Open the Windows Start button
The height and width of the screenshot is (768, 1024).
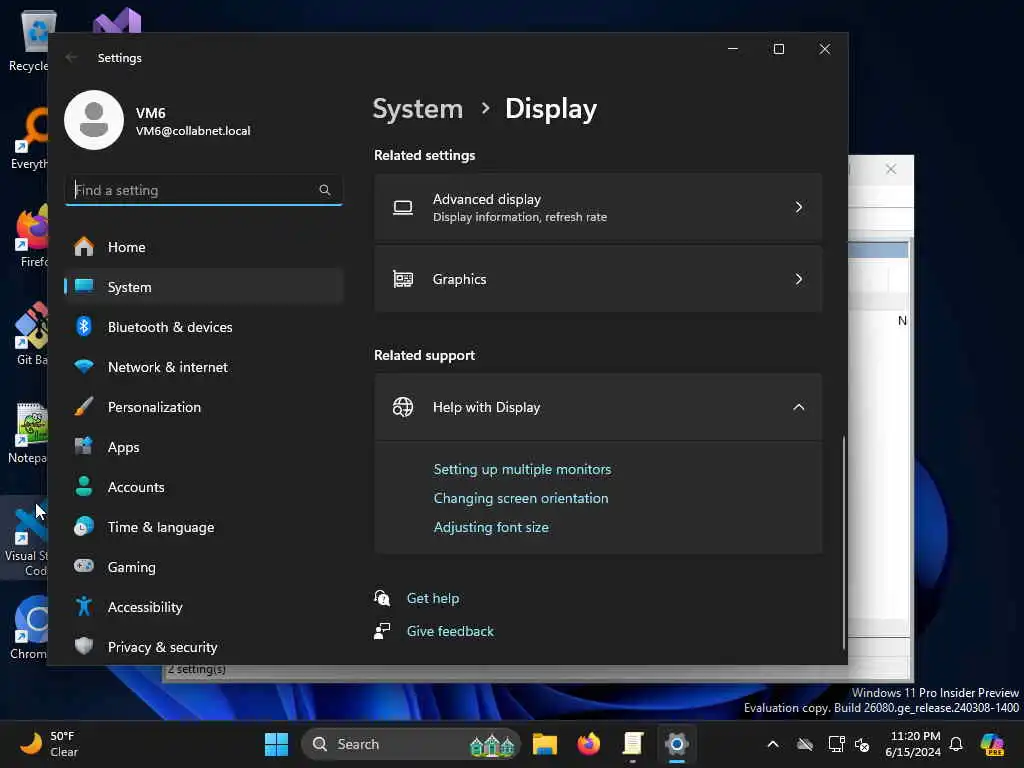pyautogui.click(x=276, y=744)
